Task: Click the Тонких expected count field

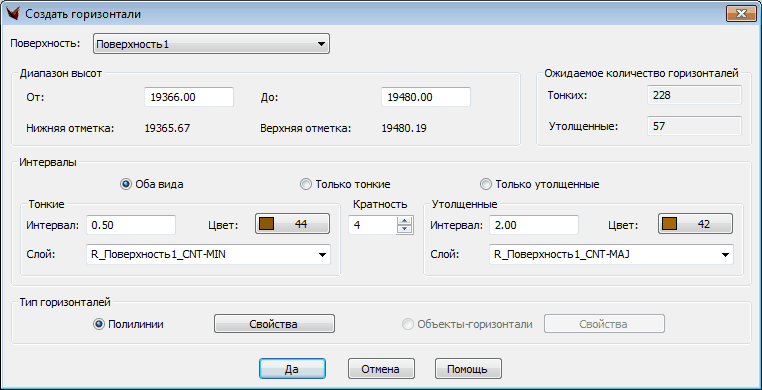Action: point(694,95)
